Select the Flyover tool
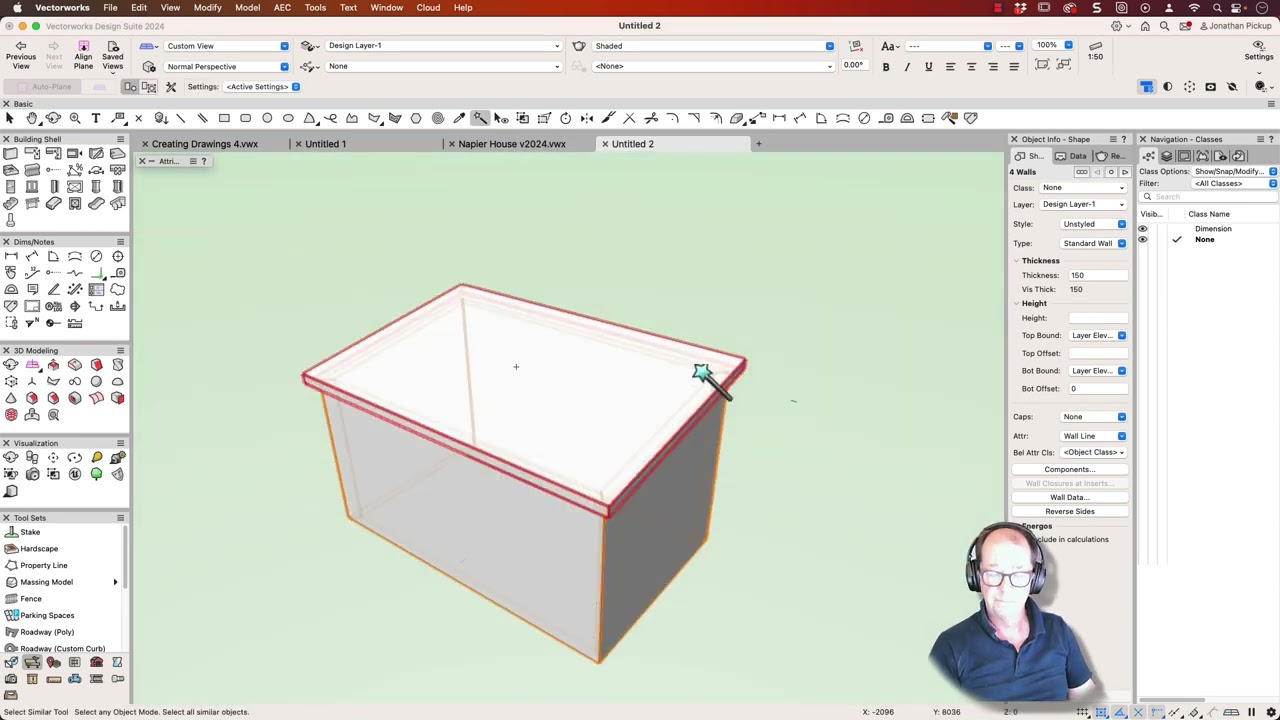Screen dimensions: 1280x720 53,118
